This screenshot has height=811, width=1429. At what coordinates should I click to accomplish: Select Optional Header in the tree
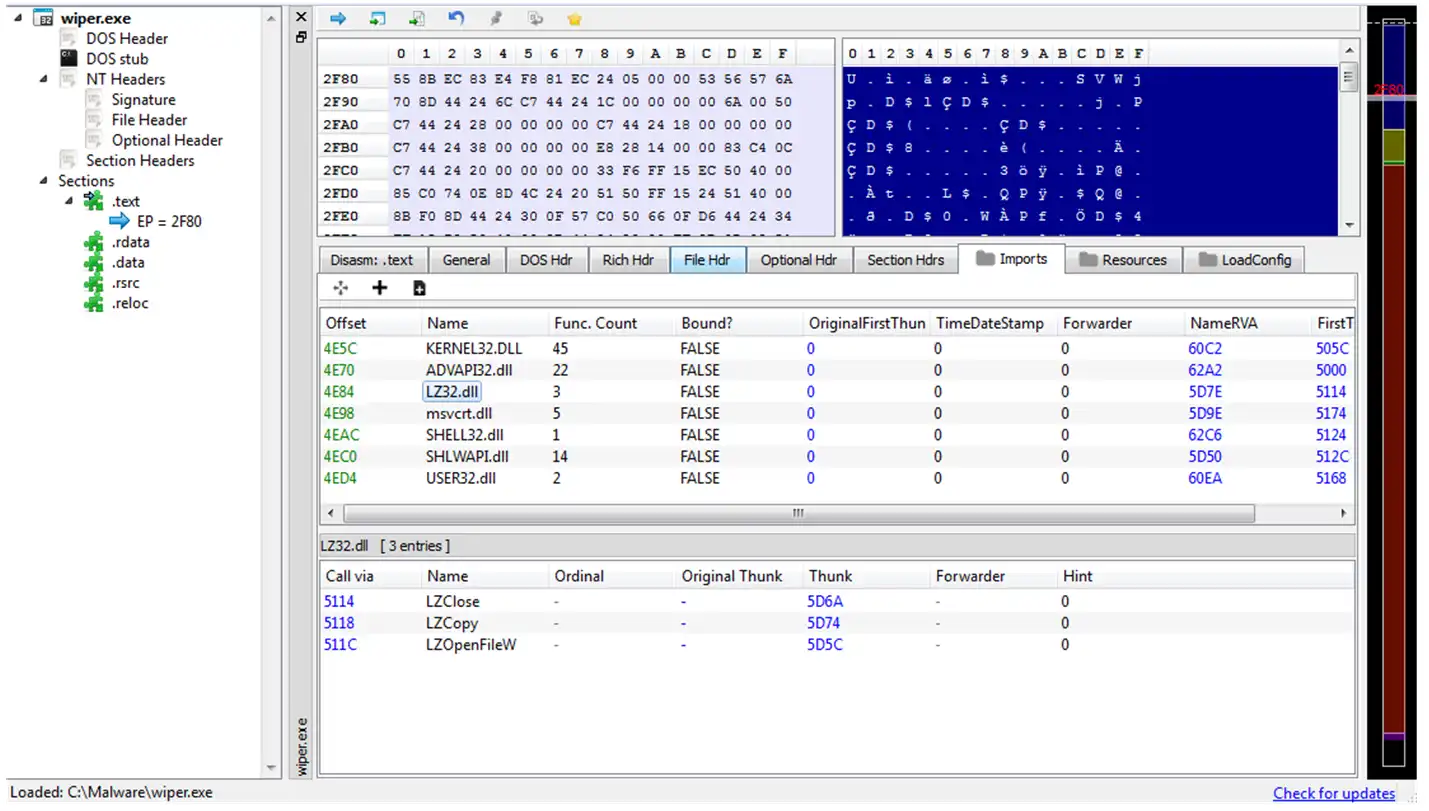point(167,140)
